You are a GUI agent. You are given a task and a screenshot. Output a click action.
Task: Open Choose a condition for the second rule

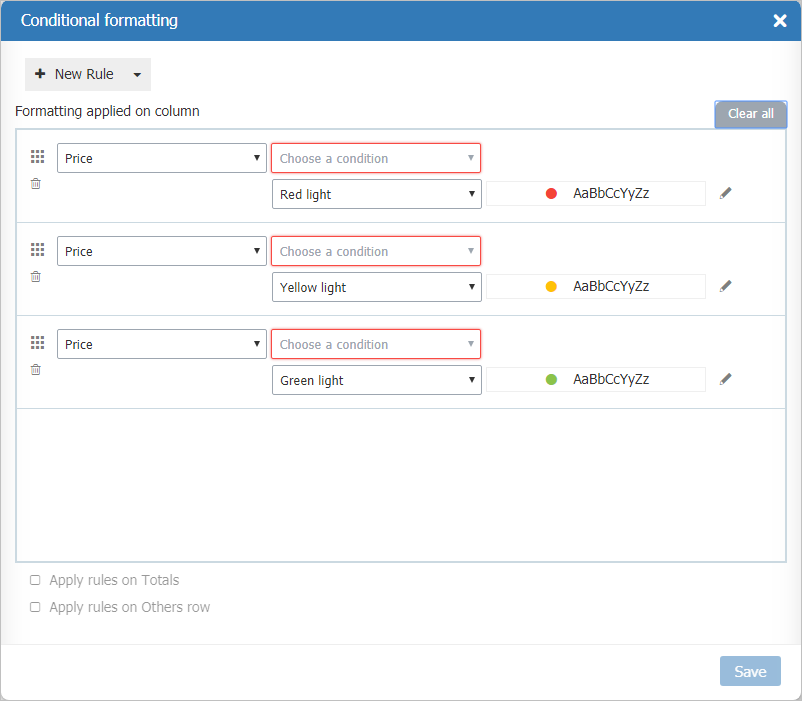click(376, 251)
